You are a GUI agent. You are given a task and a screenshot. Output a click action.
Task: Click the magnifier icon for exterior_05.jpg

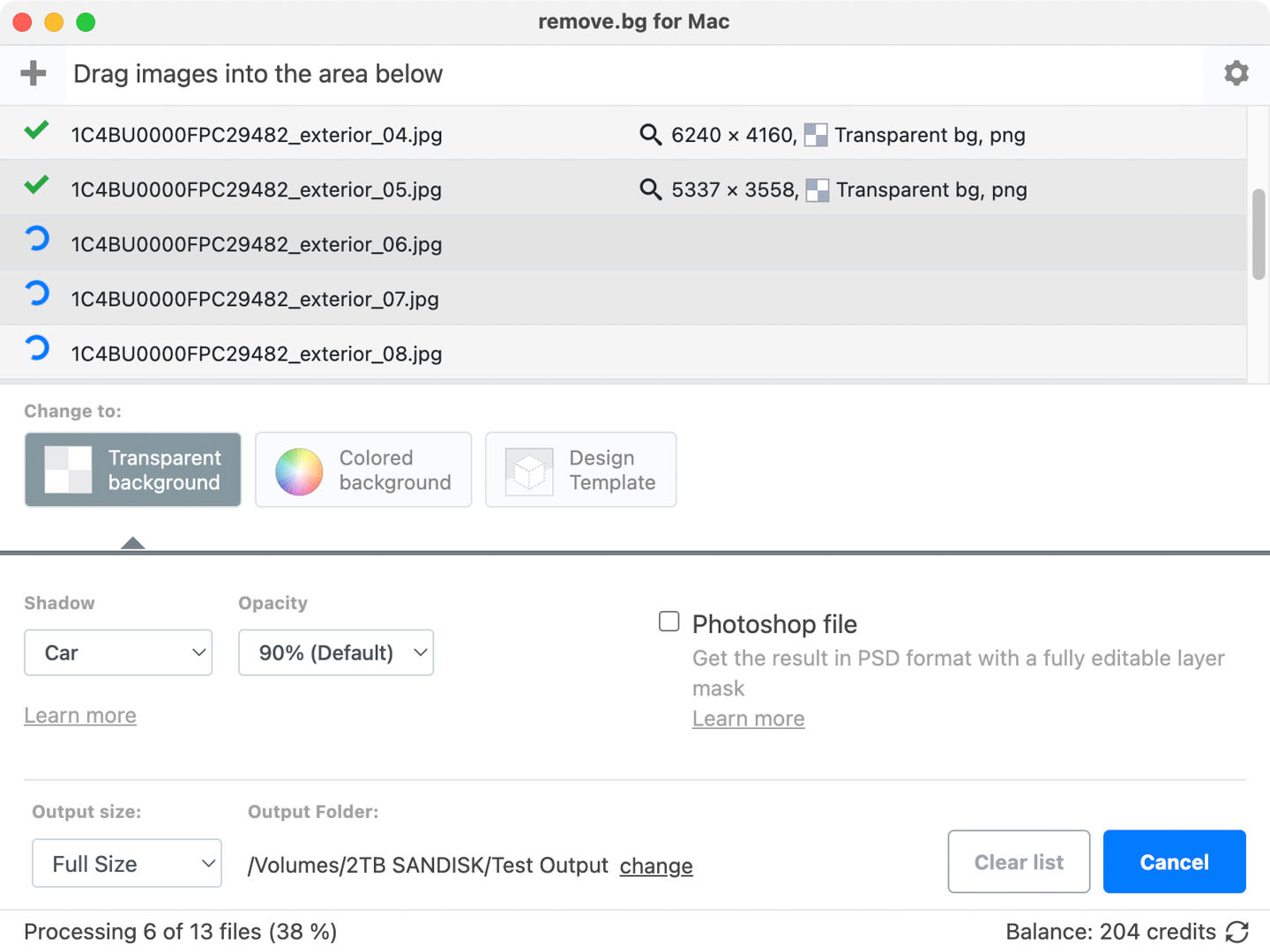tap(650, 189)
